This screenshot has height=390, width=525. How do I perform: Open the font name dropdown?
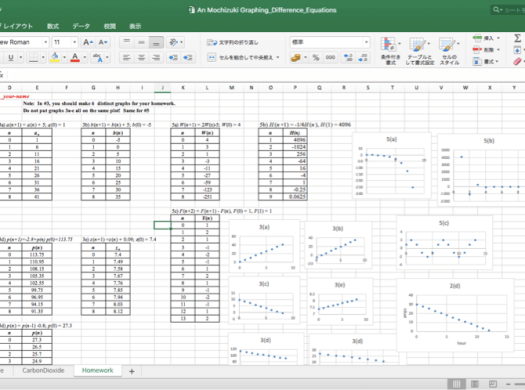tap(46, 42)
